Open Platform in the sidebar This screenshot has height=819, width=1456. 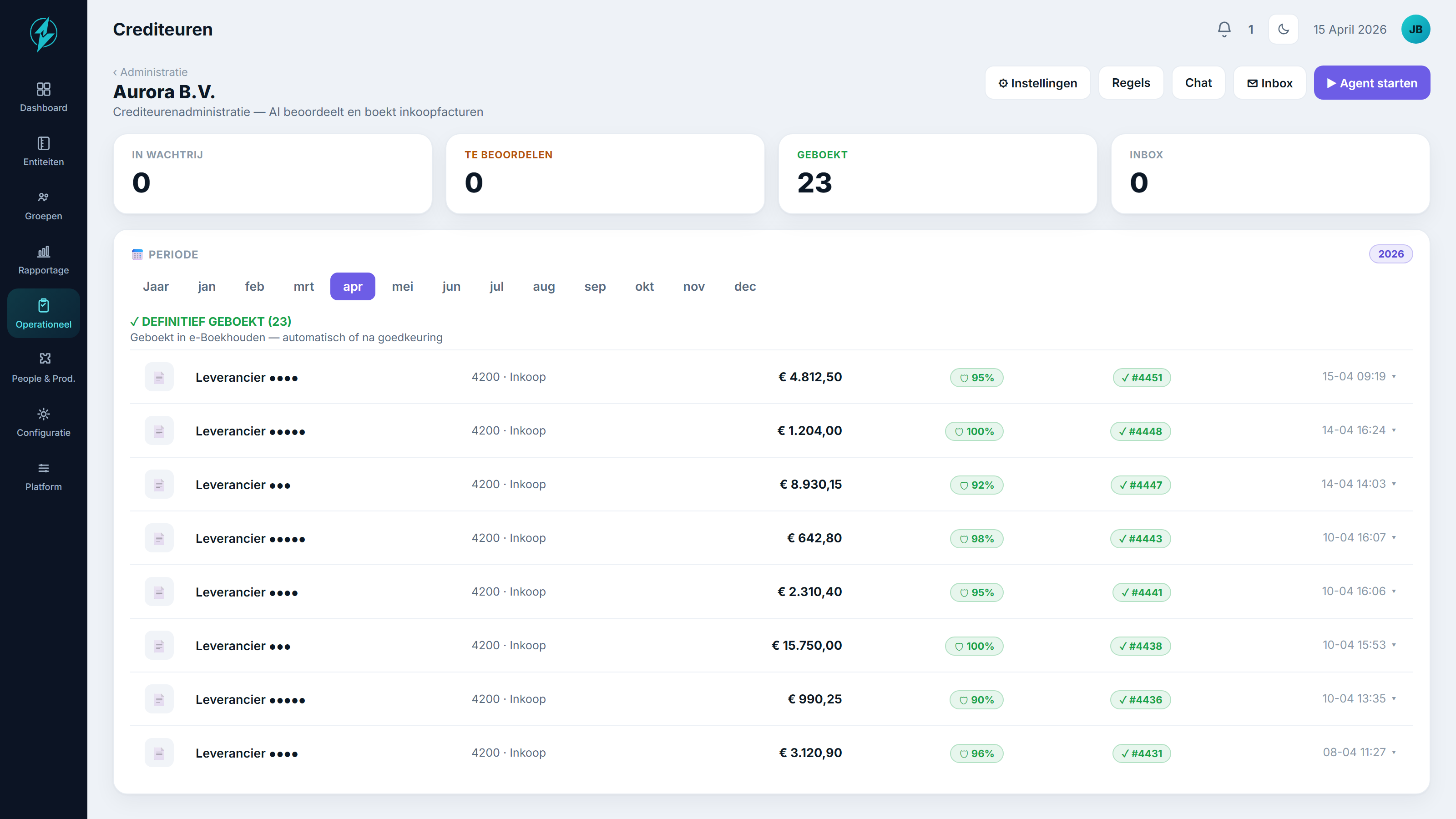(44, 476)
